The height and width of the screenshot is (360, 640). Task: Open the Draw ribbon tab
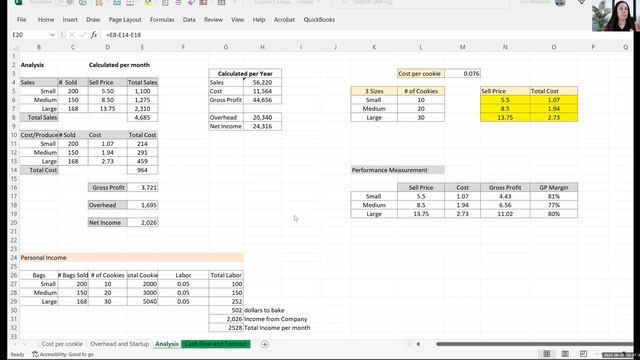pos(93,20)
